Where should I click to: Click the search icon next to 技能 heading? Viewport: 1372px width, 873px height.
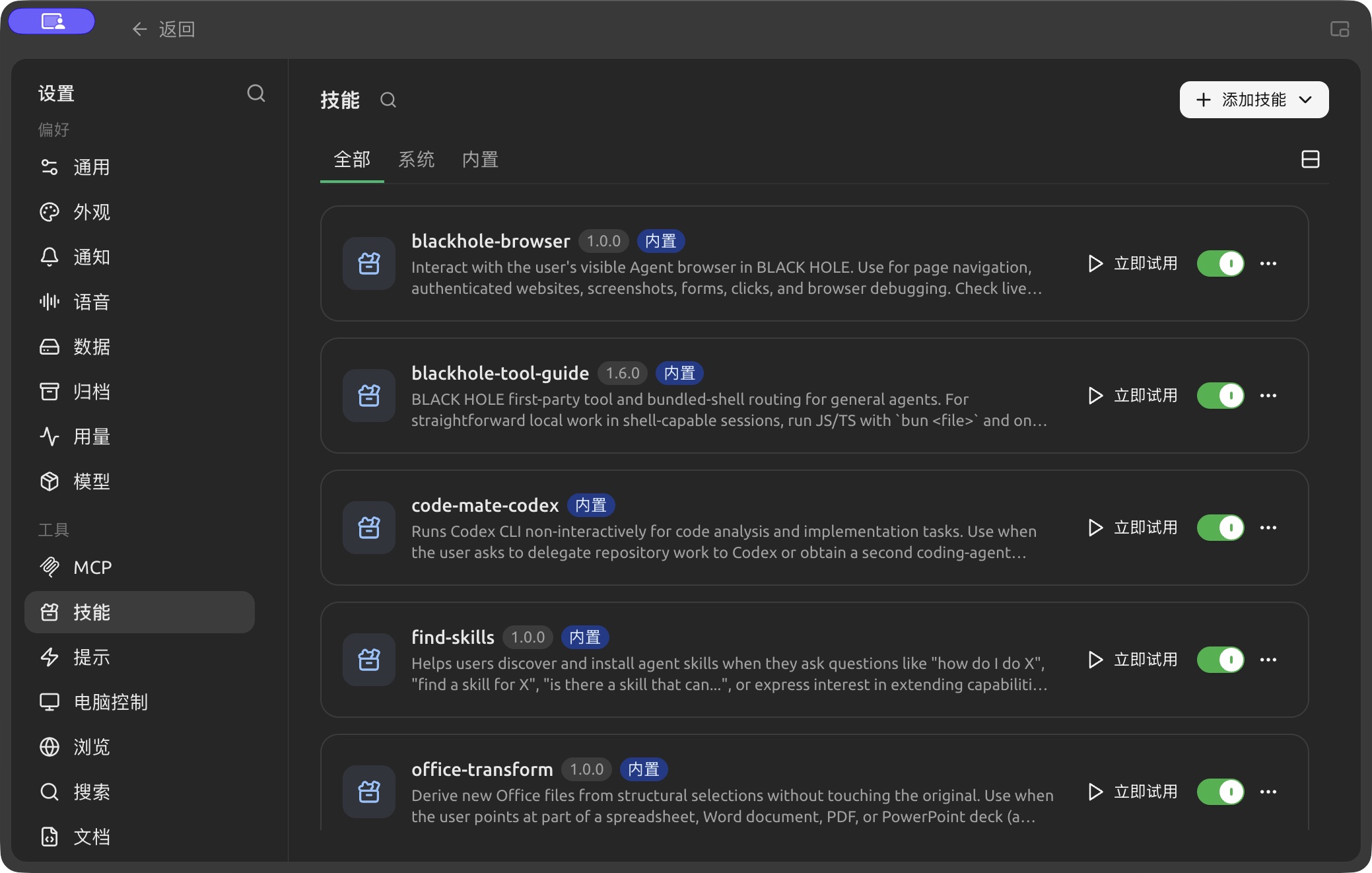pos(388,100)
